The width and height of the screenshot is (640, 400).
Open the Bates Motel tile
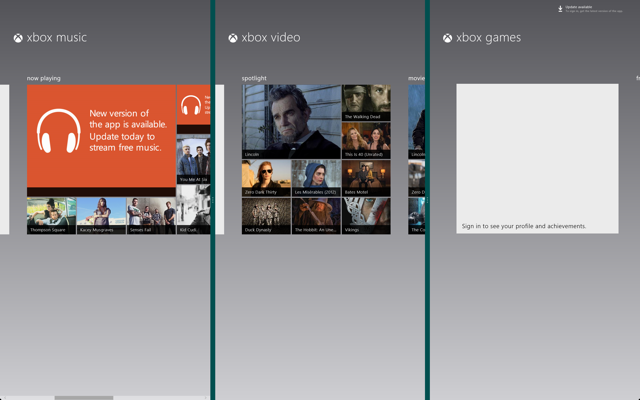point(366,178)
